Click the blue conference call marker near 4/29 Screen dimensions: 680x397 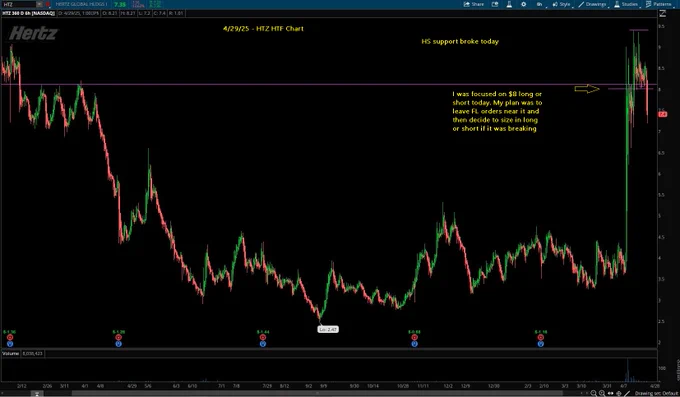pyautogui.click(x=118, y=344)
